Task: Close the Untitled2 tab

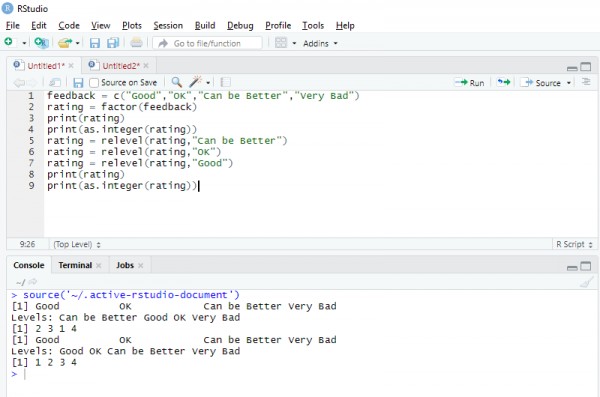Action: [x=146, y=66]
